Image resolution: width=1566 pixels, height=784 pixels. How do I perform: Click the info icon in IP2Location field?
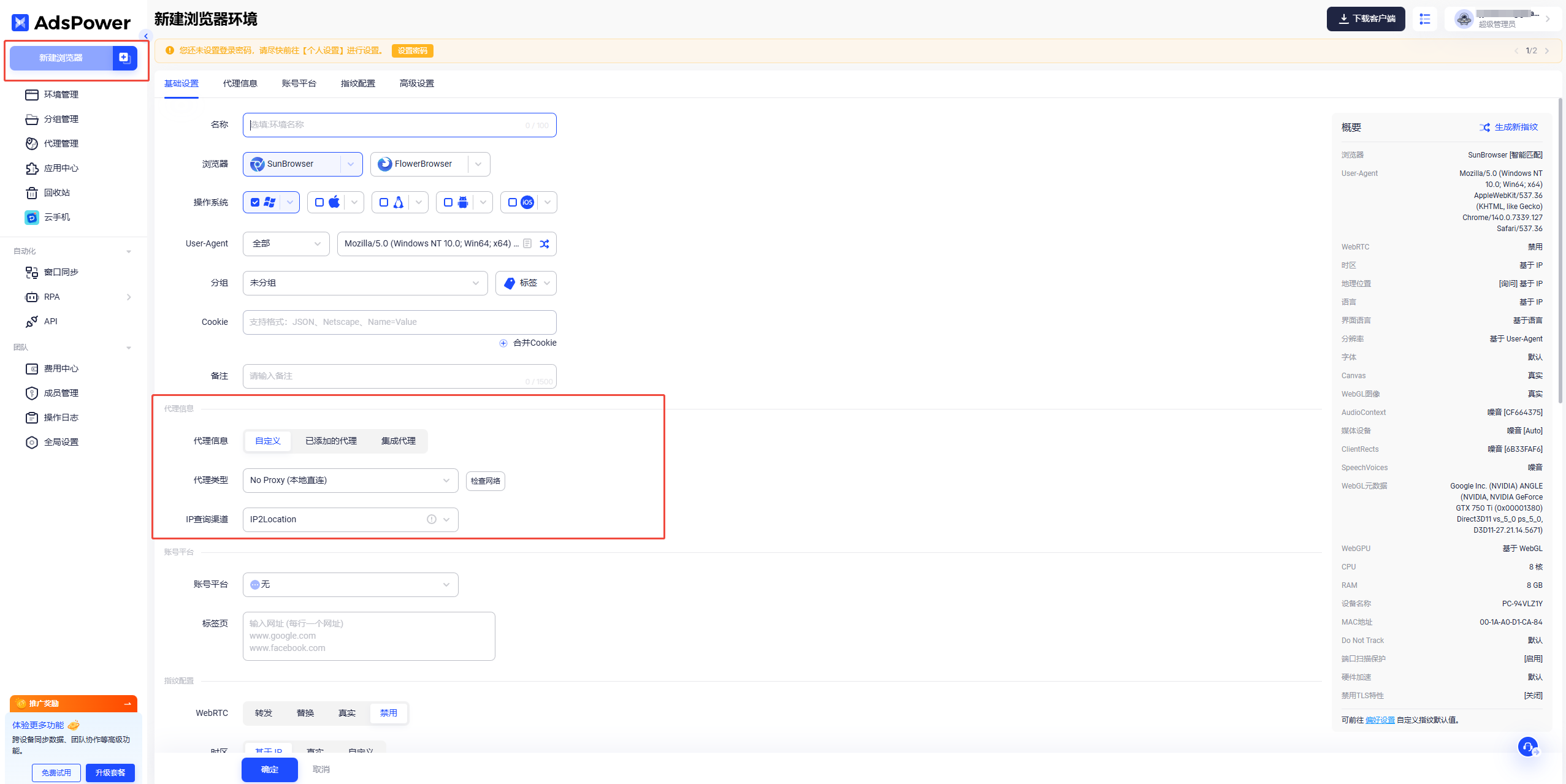click(432, 520)
